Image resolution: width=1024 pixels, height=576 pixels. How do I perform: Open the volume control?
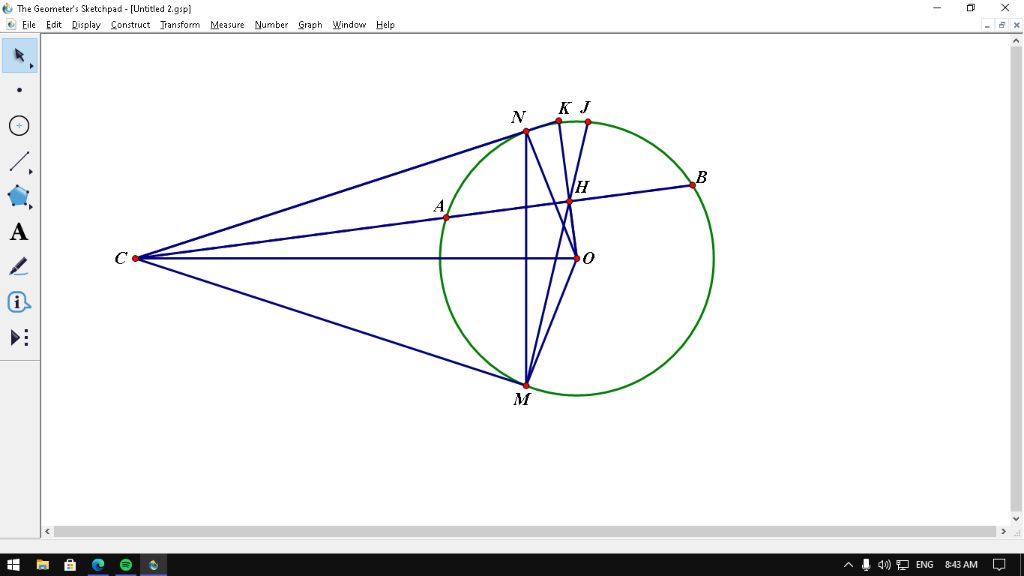(884, 565)
